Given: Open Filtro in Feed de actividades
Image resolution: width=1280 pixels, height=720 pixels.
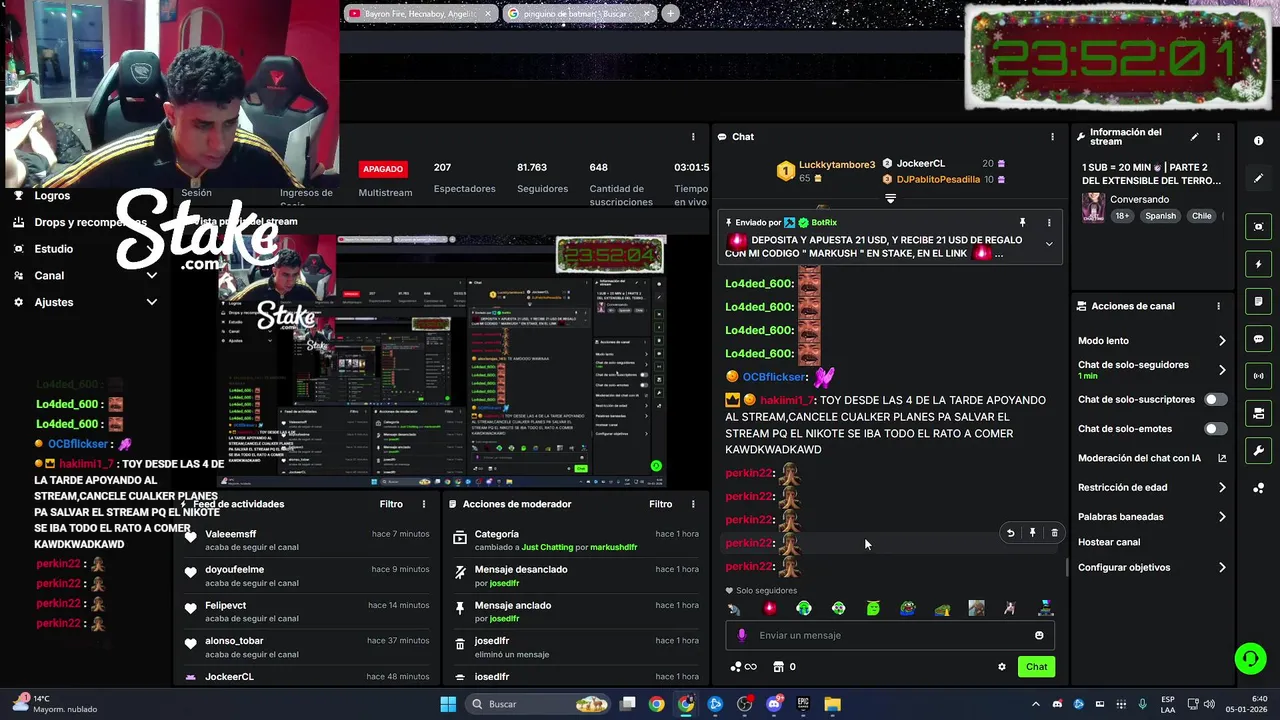Looking at the screenshot, I should click(391, 504).
